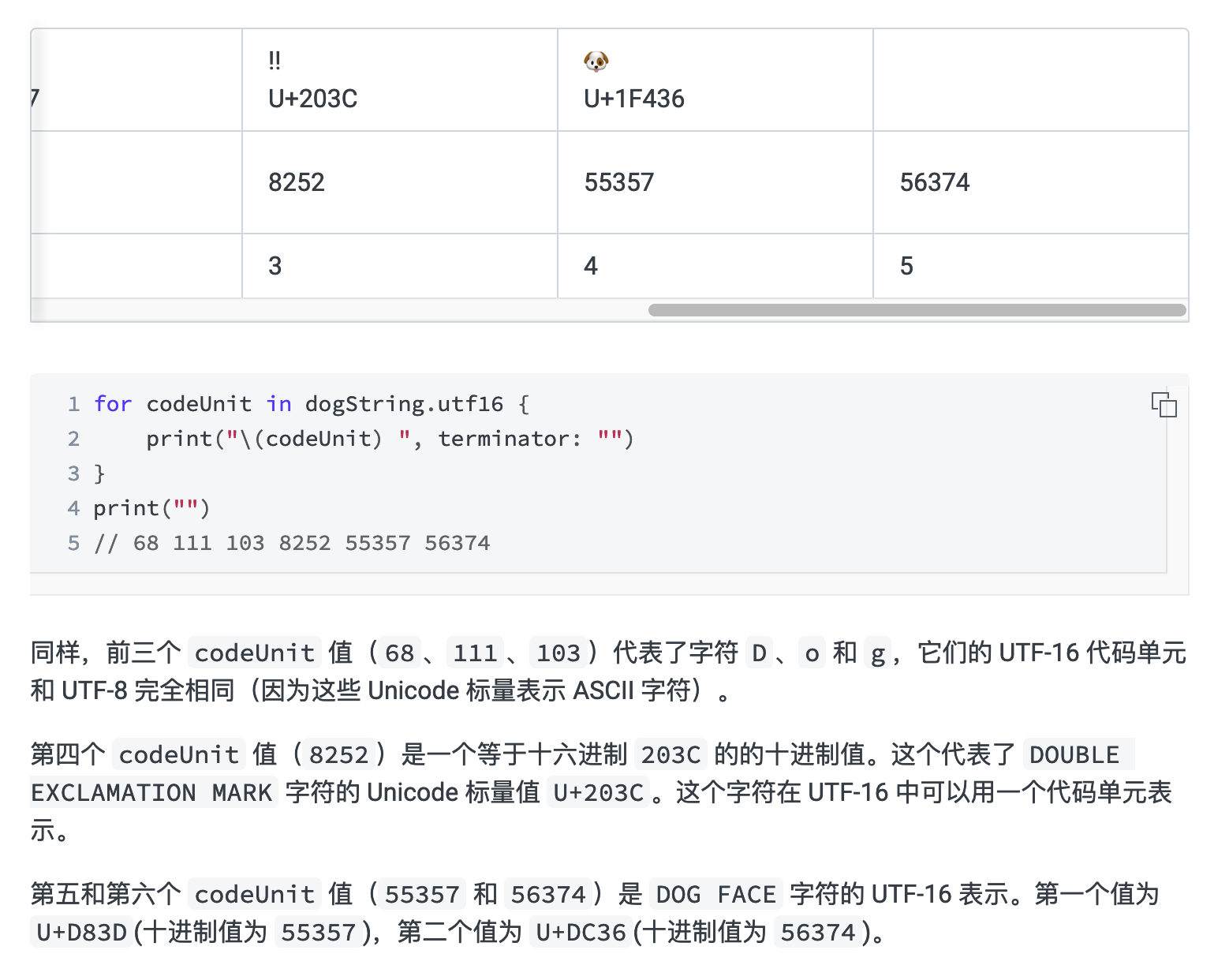Click the DOG FACE inline code label
This screenshot has height=980, width=1229.
coord(715,894)
